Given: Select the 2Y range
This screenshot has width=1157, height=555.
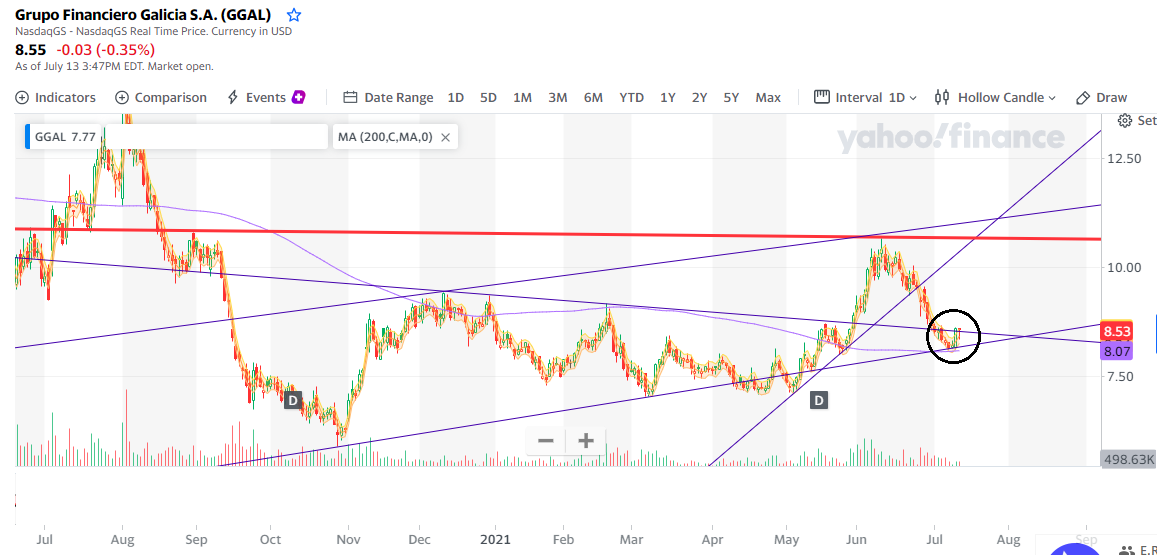Looking at the screenshot, I should 700,97.
